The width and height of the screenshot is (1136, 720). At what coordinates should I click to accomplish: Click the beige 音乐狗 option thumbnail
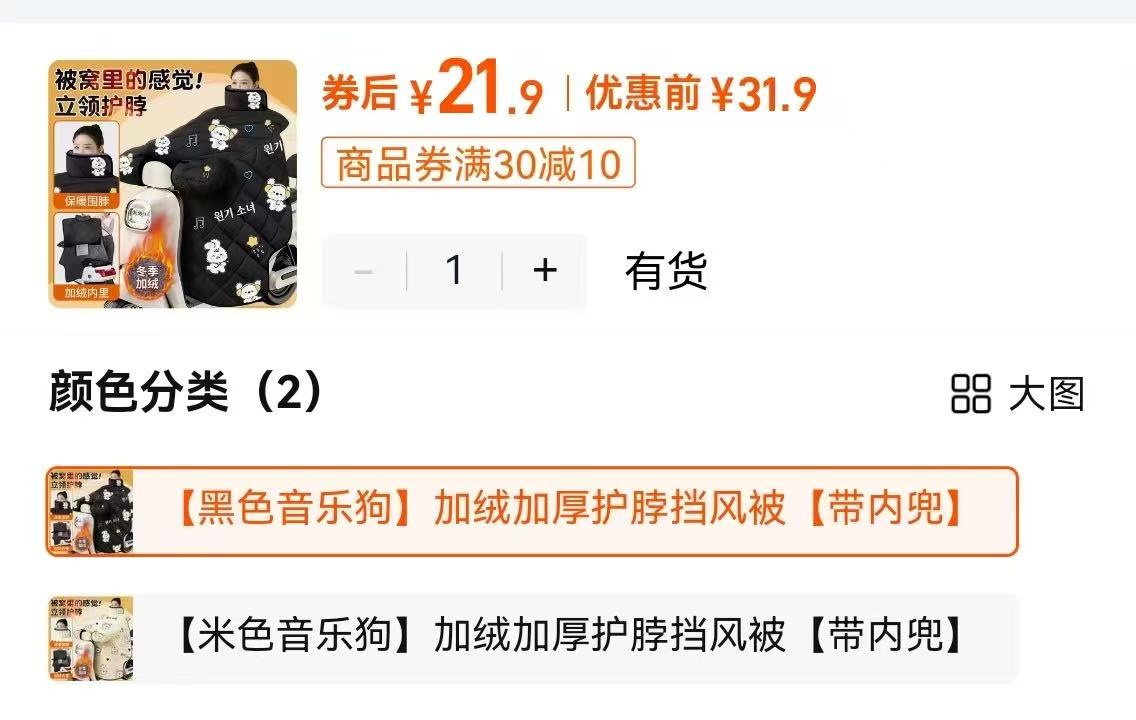coord(91,638)
